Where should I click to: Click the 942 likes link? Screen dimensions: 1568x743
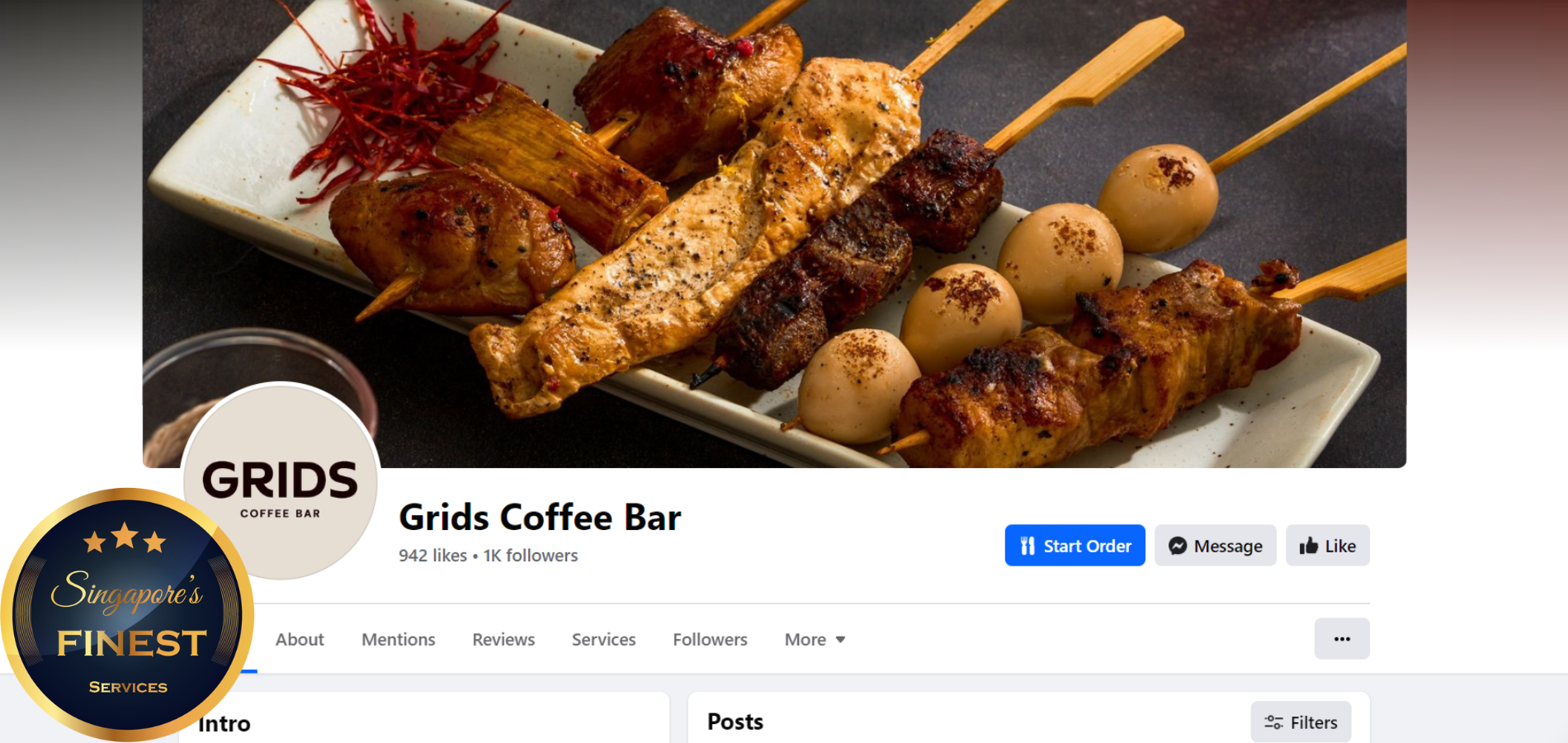point(432,556)
